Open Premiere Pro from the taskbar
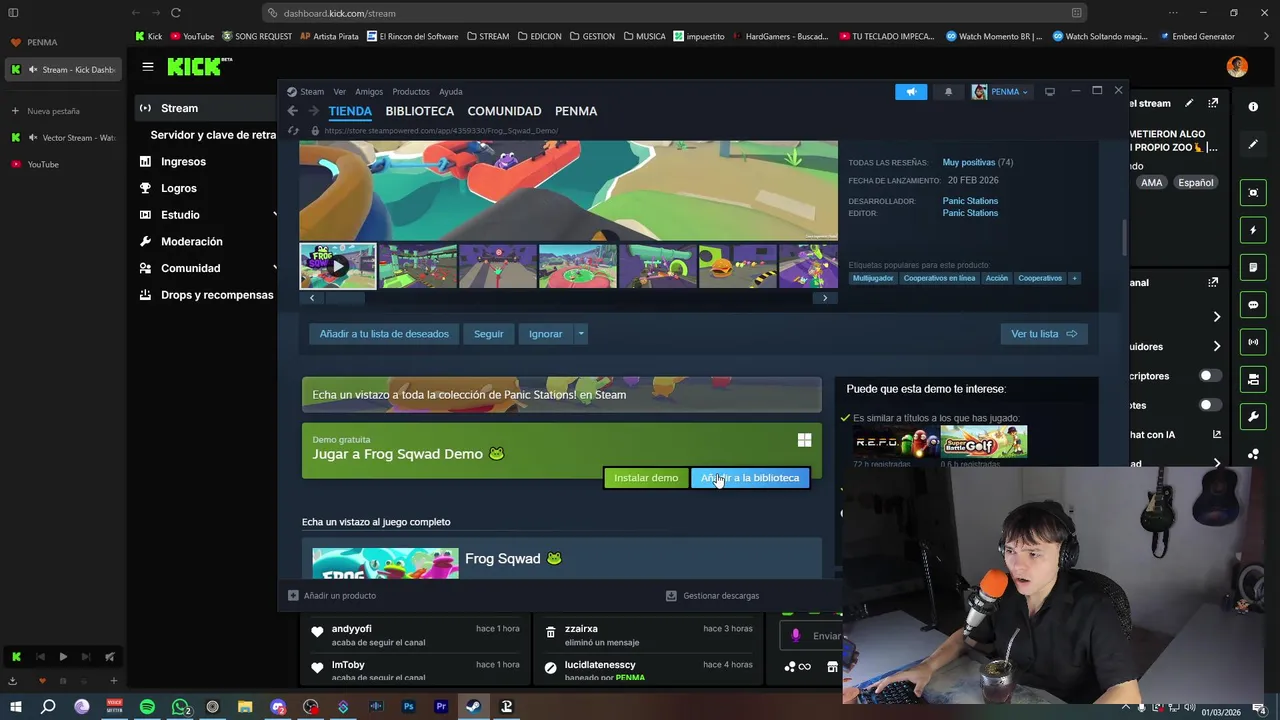This screenshot has width=1280, height=720. [441, 707]
